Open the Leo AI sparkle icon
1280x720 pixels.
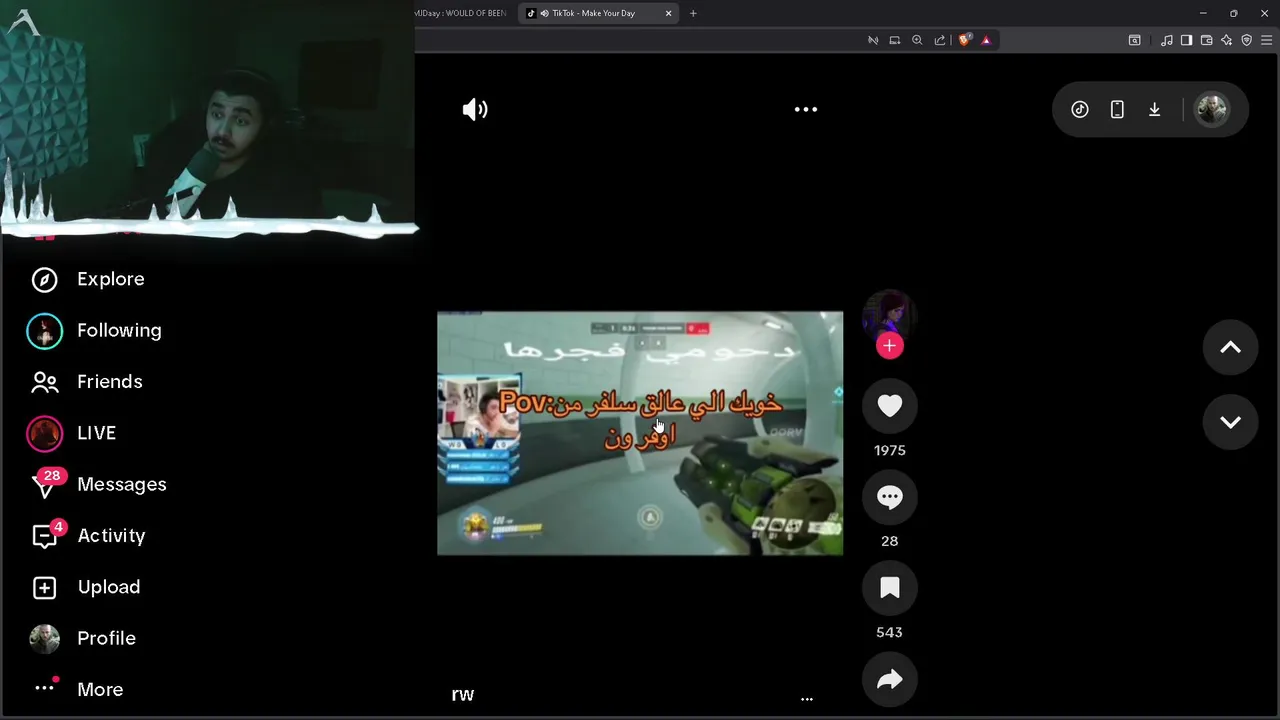(1227, 40)
